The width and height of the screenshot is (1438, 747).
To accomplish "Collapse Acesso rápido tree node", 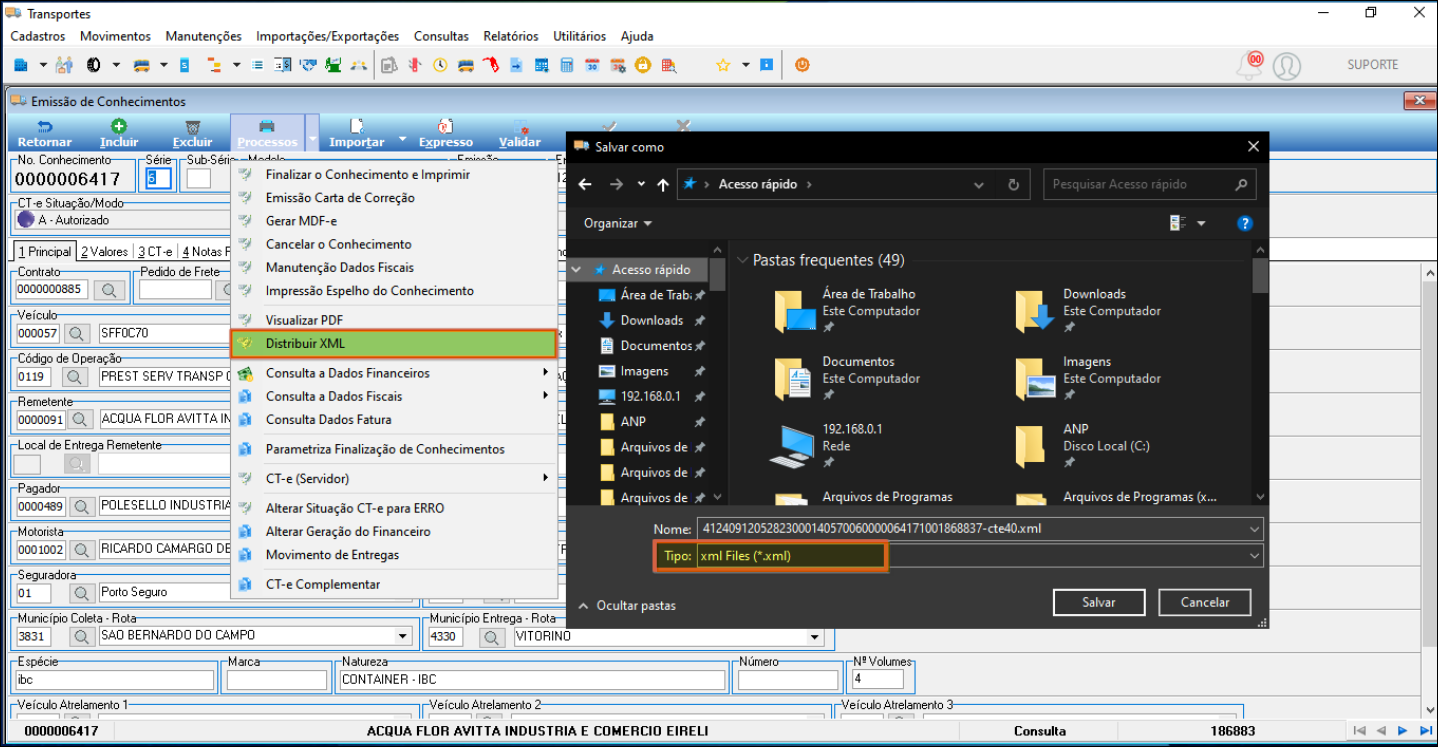I will (x=577, y=270).
